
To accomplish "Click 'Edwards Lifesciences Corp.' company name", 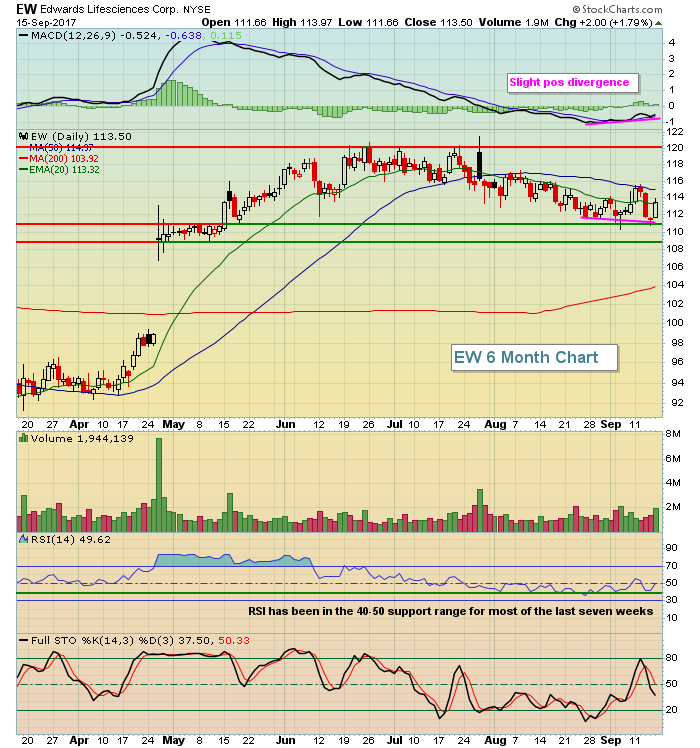I will pos(110,10).
